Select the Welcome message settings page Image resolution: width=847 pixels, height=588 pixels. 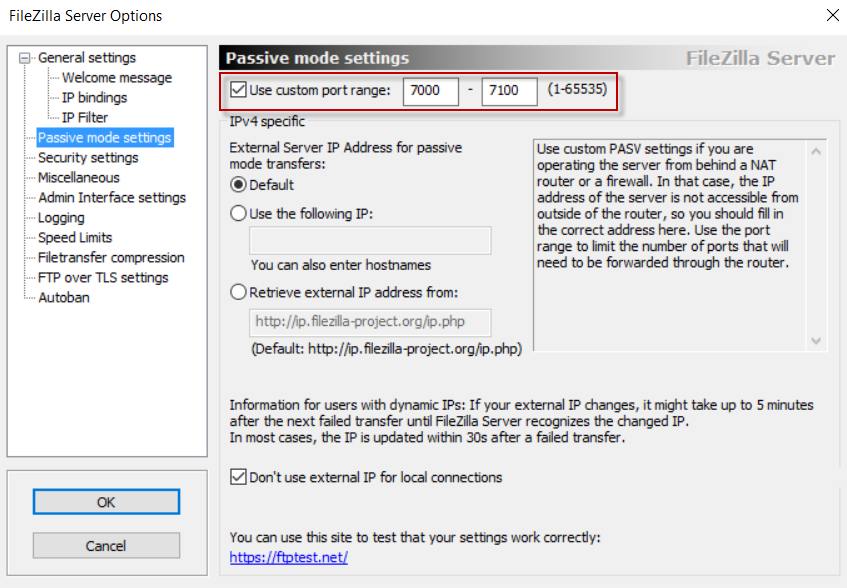114,77
